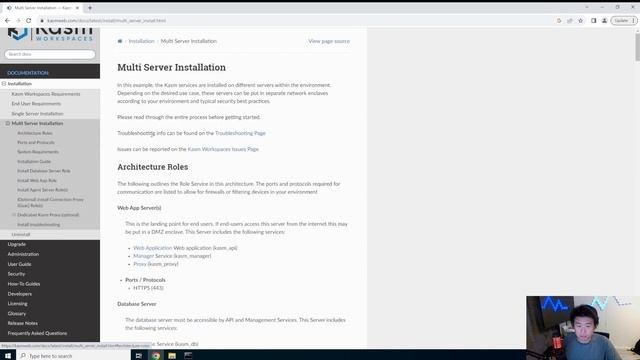Click the Google icon in address bar

coord(559,20)
